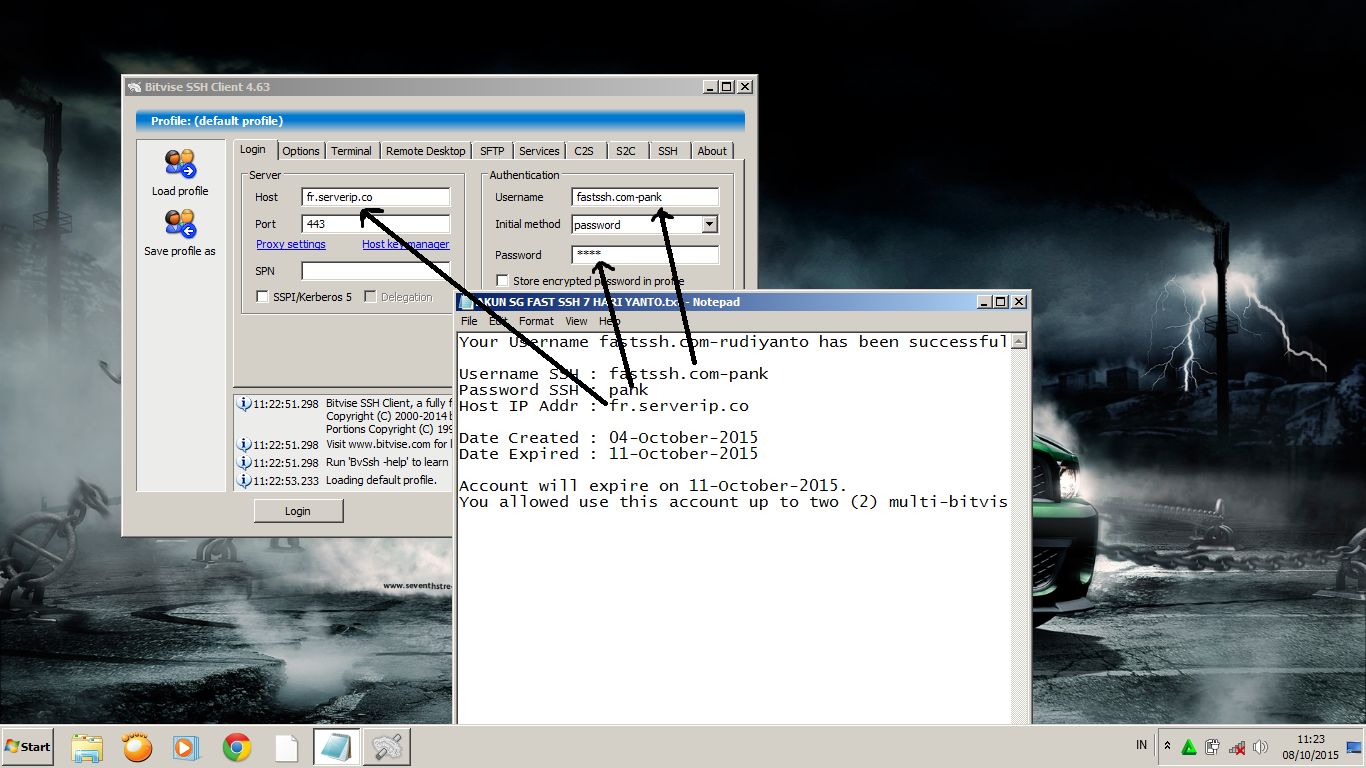
Task: Enable the SSPI/Kerberos 5 checkbox
Action: click(x=263, y=297)
